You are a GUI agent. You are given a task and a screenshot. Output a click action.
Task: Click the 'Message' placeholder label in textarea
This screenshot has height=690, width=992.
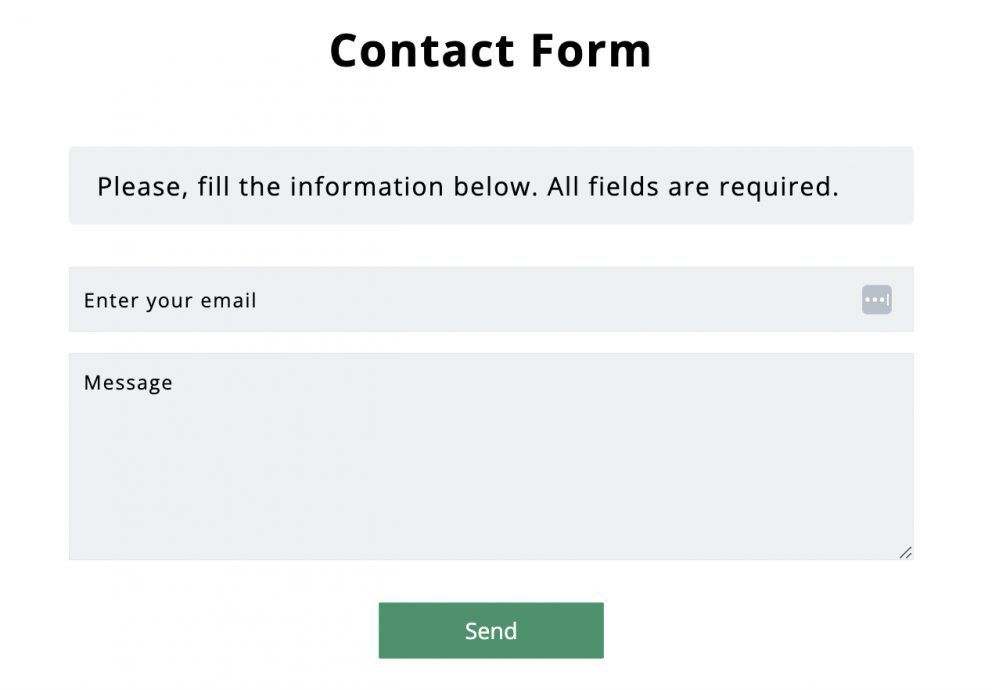pyautogui.click(x=128, y=383)
